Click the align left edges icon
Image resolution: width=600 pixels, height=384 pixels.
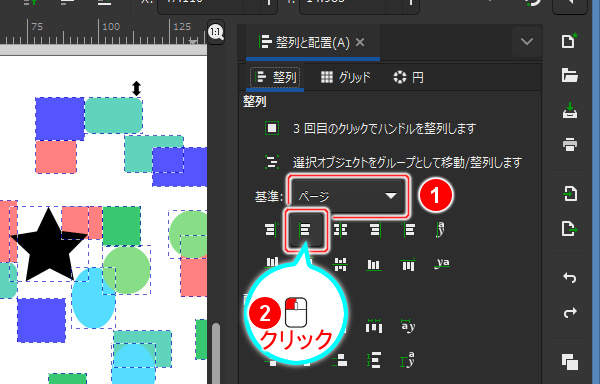[305, 229]
